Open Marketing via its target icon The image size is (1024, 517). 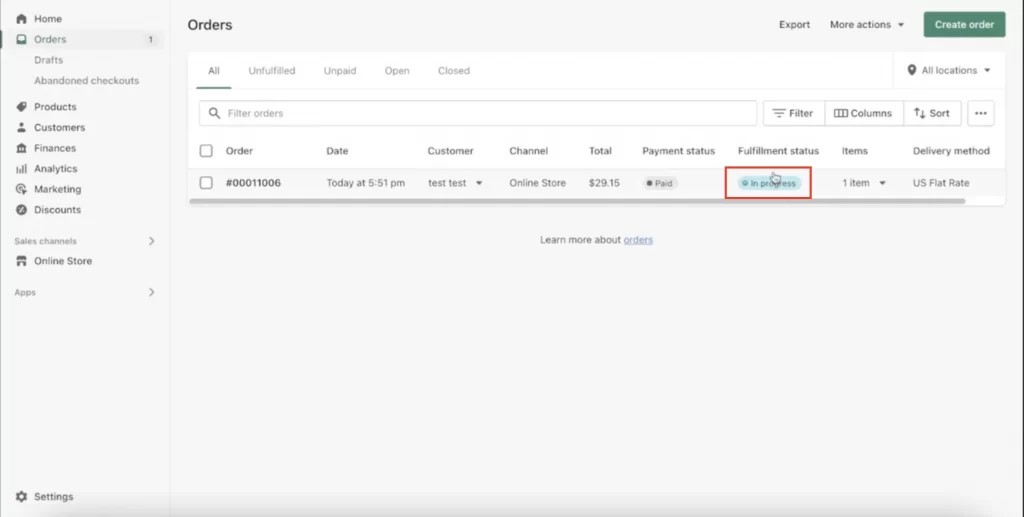(x=21, y=189)
